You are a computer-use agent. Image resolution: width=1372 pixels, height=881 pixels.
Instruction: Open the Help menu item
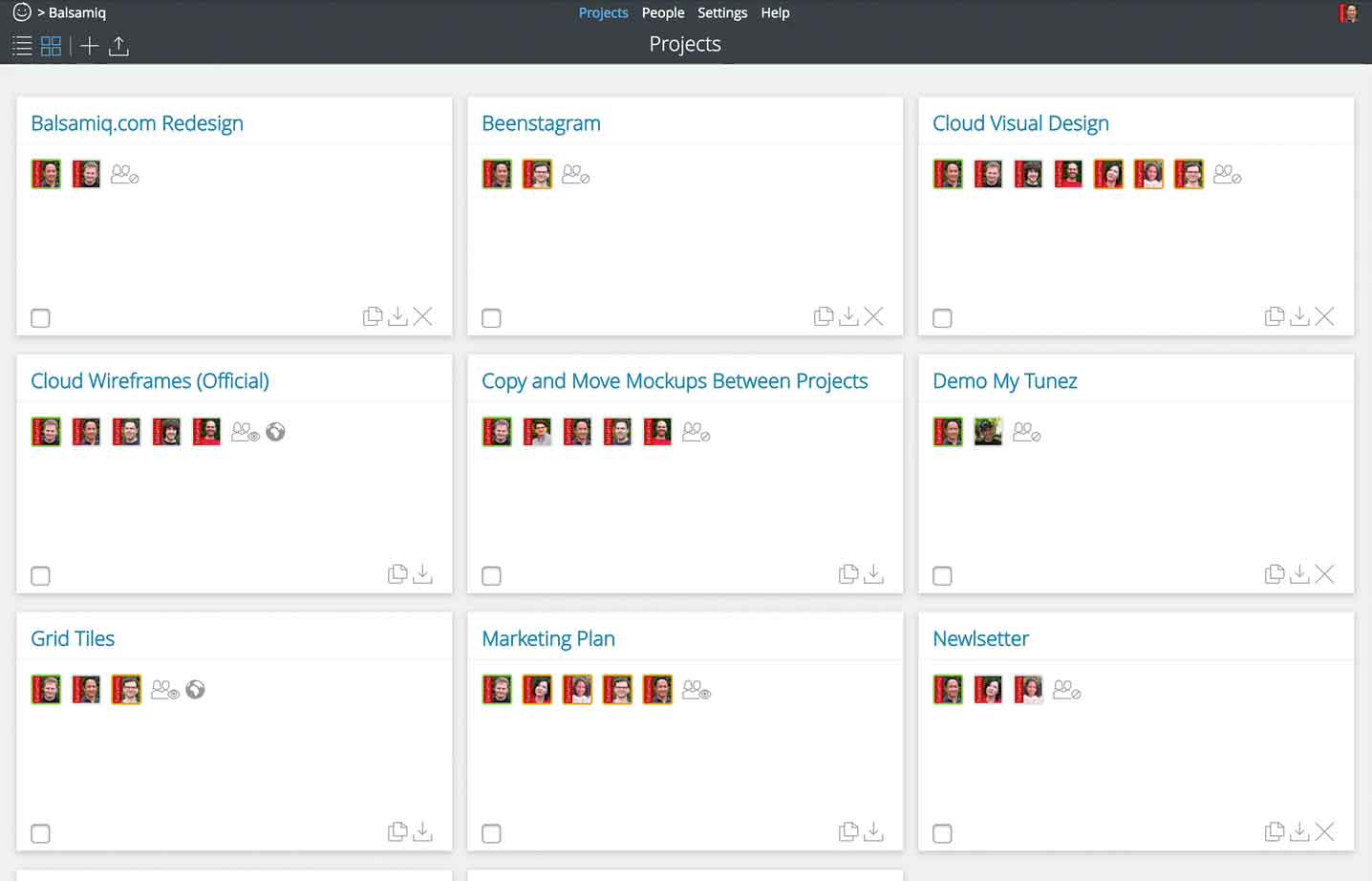pos(775,12)
